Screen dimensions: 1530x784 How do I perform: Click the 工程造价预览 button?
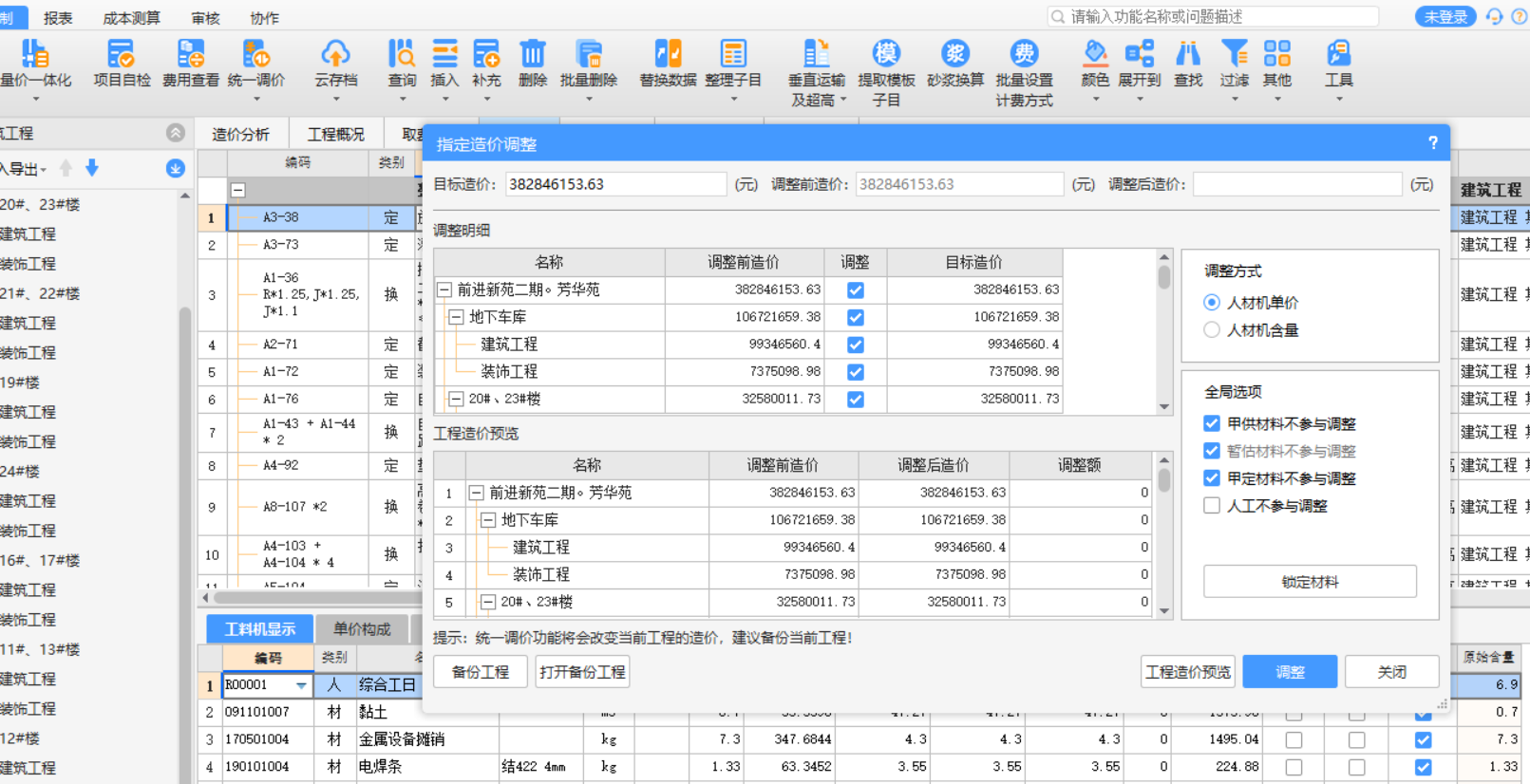(1188, 672)
